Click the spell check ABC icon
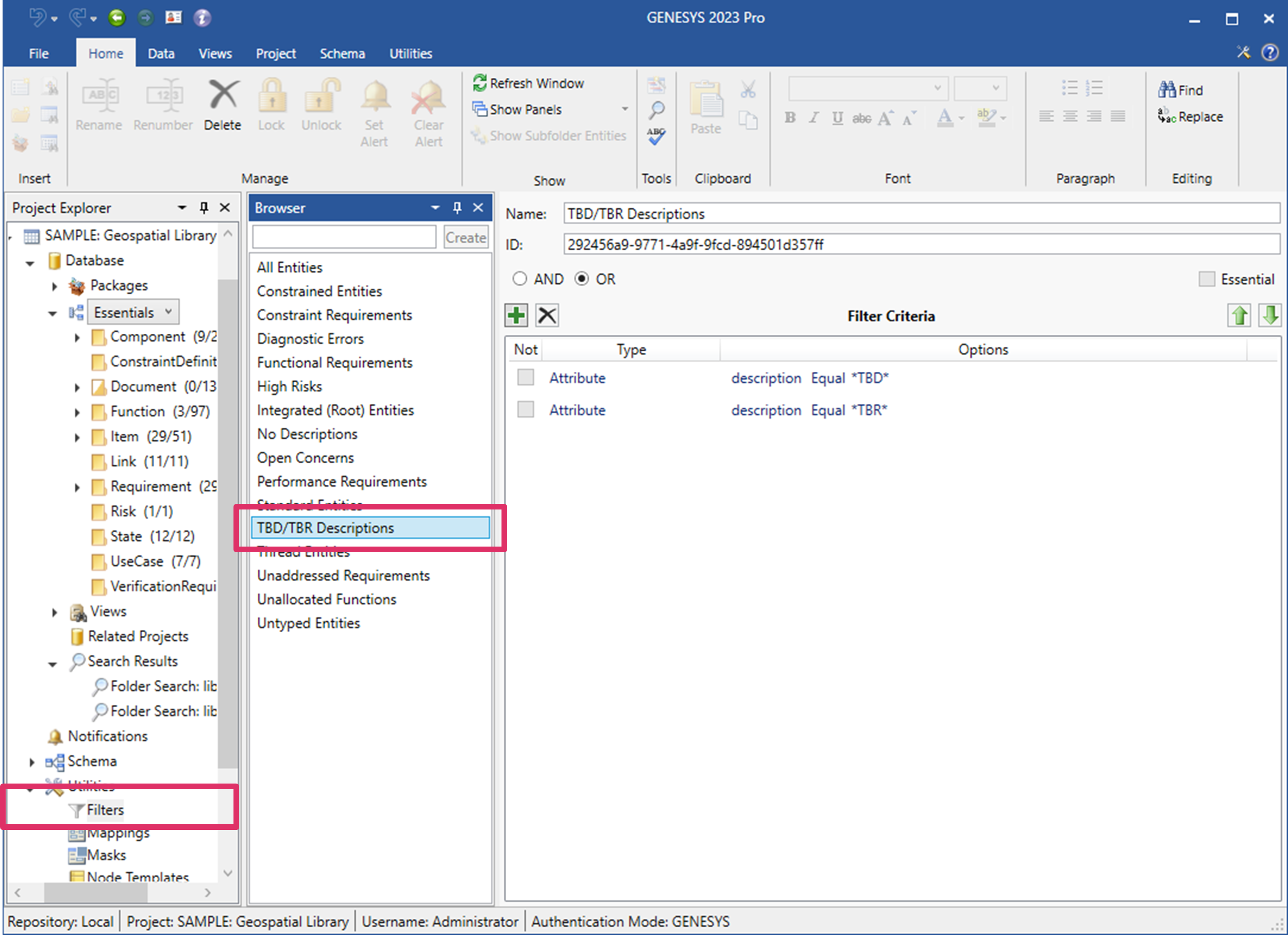 click(656, 135)
